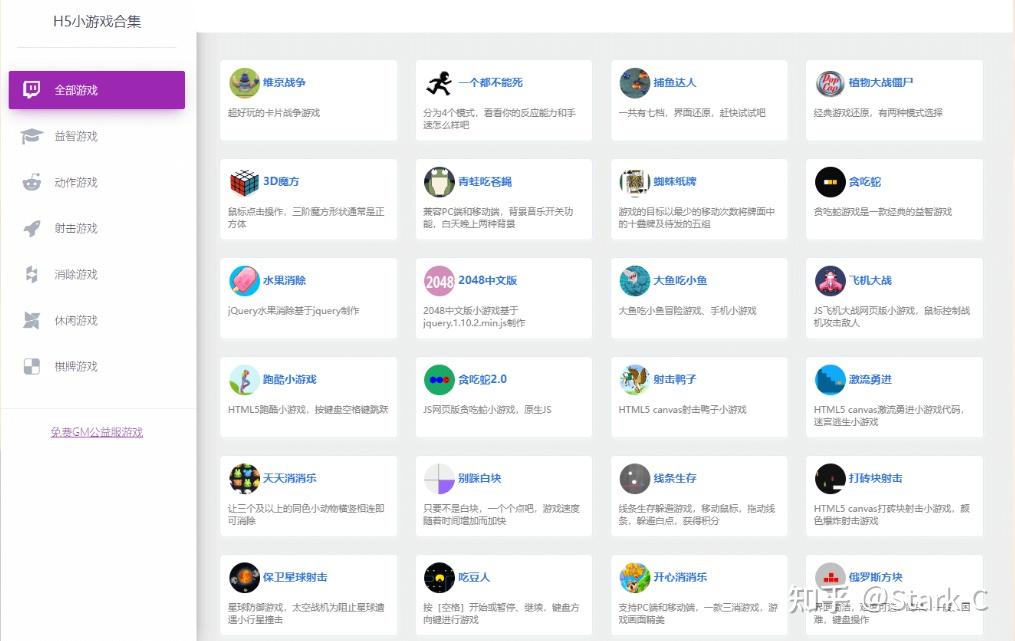Image resolution: width=1015 pixels, height=641 pixels.
Task: Click the 维京战争 game icon
Action: click(245, 83)
